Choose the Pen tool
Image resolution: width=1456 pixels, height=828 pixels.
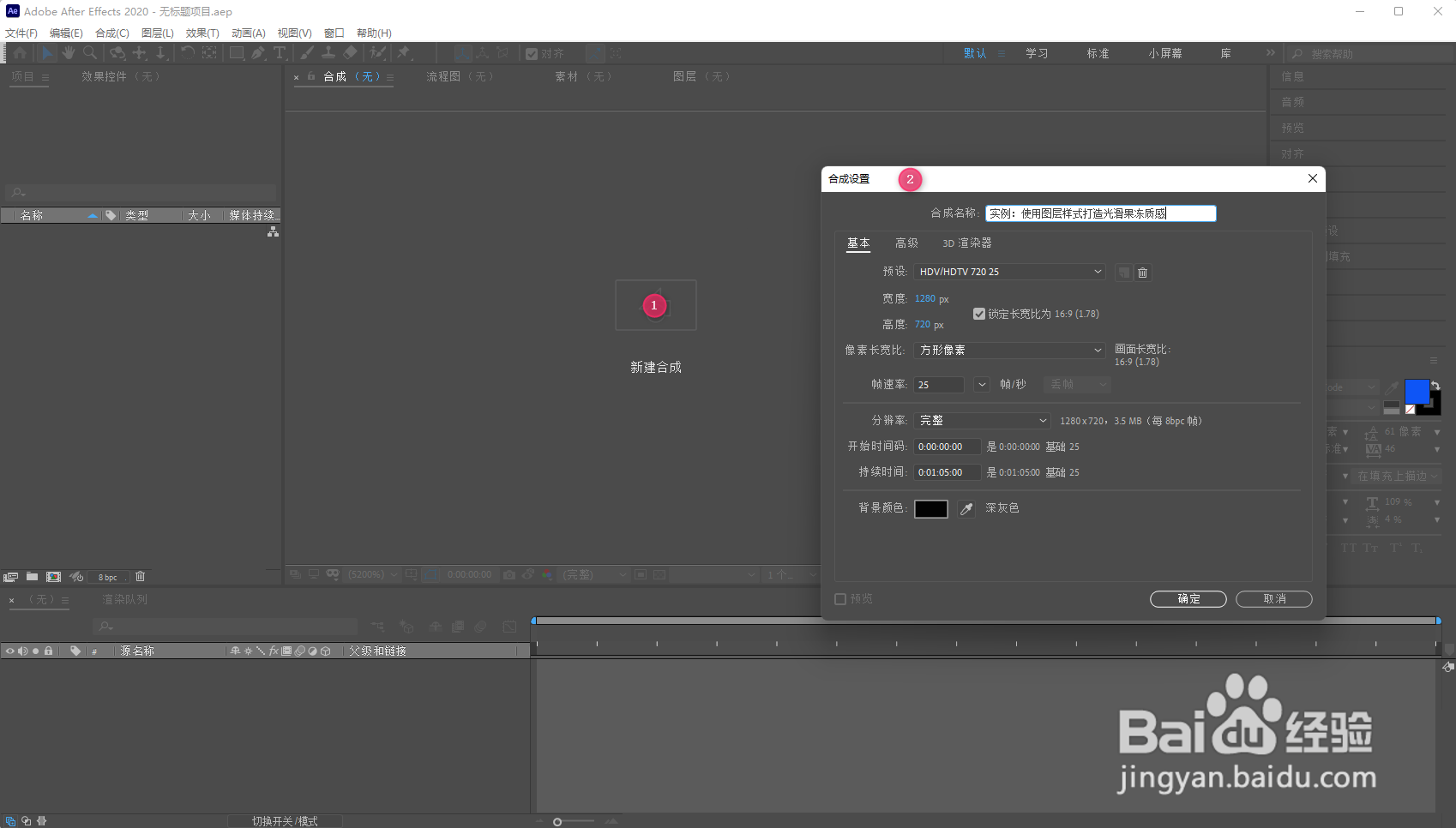[259, 52]
